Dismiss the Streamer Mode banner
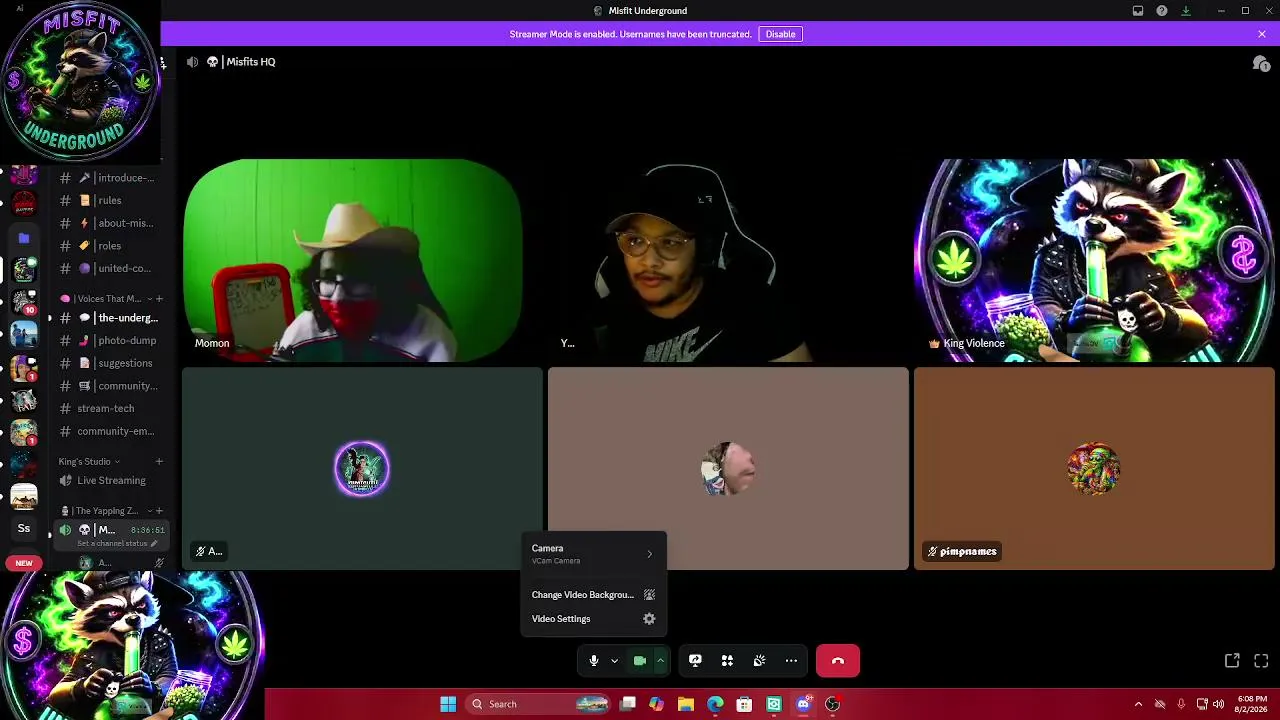Image resolution: width=1280 pixels, height=720 pixels. point(1262,34)
